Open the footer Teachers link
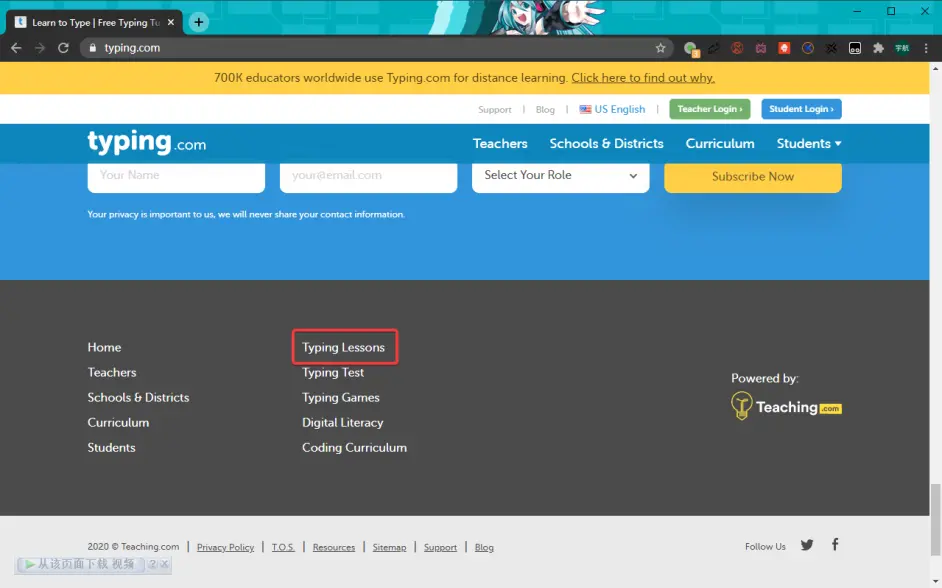942x588 pixels. [112, 372]
